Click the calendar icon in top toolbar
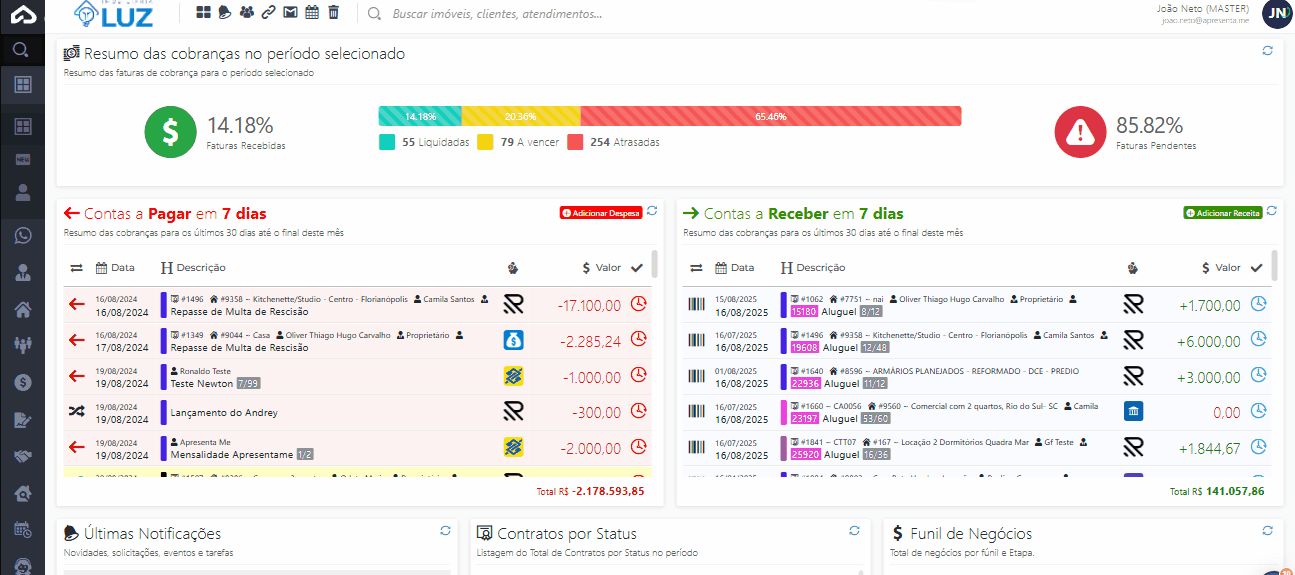Image resolution: width=1295 pixels, height=575 pixels. [312, 13]
